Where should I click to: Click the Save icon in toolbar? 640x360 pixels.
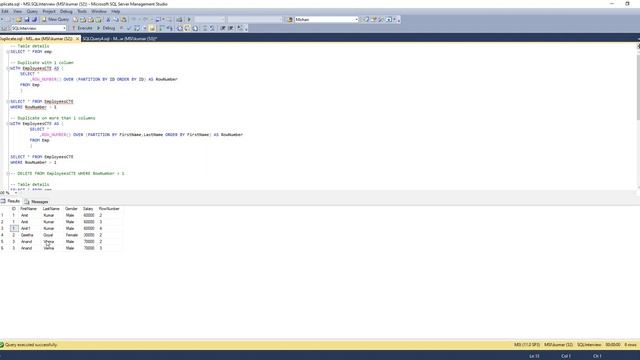(27, 20)
